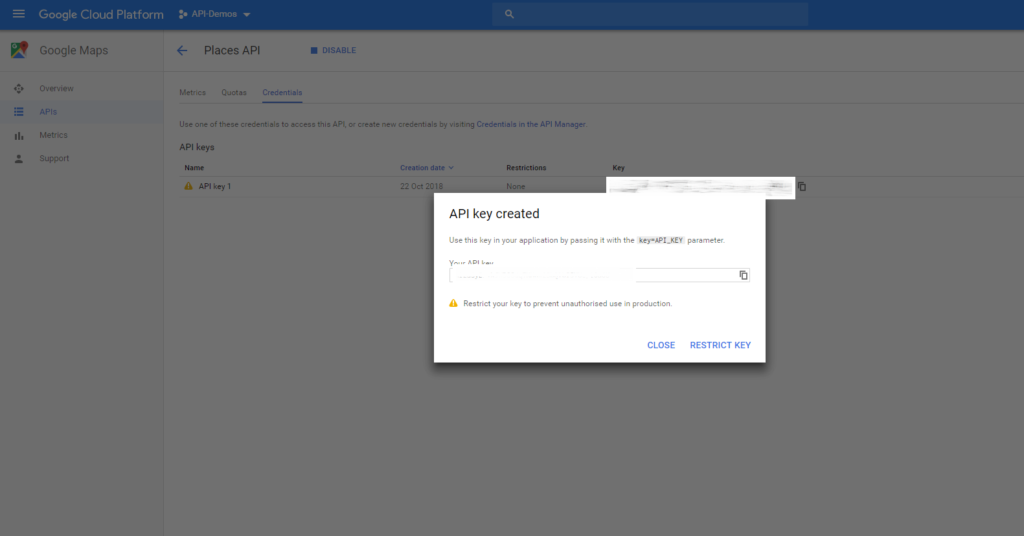
Task: Click the Overview sidebar icon
Action: [19, 89]
